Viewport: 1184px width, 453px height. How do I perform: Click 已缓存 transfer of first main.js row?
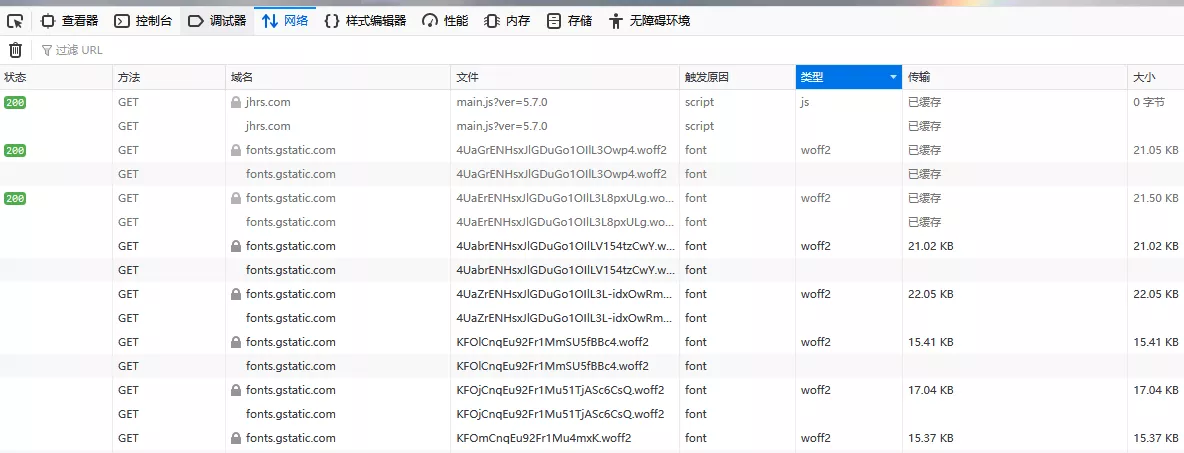924,102
